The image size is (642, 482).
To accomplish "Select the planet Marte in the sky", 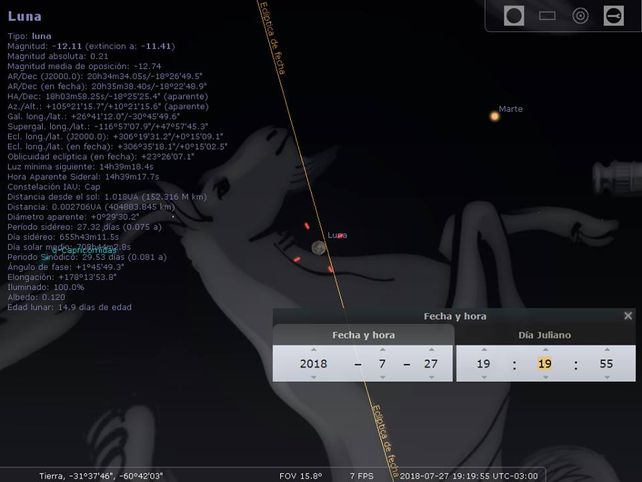I will (495, 116).
